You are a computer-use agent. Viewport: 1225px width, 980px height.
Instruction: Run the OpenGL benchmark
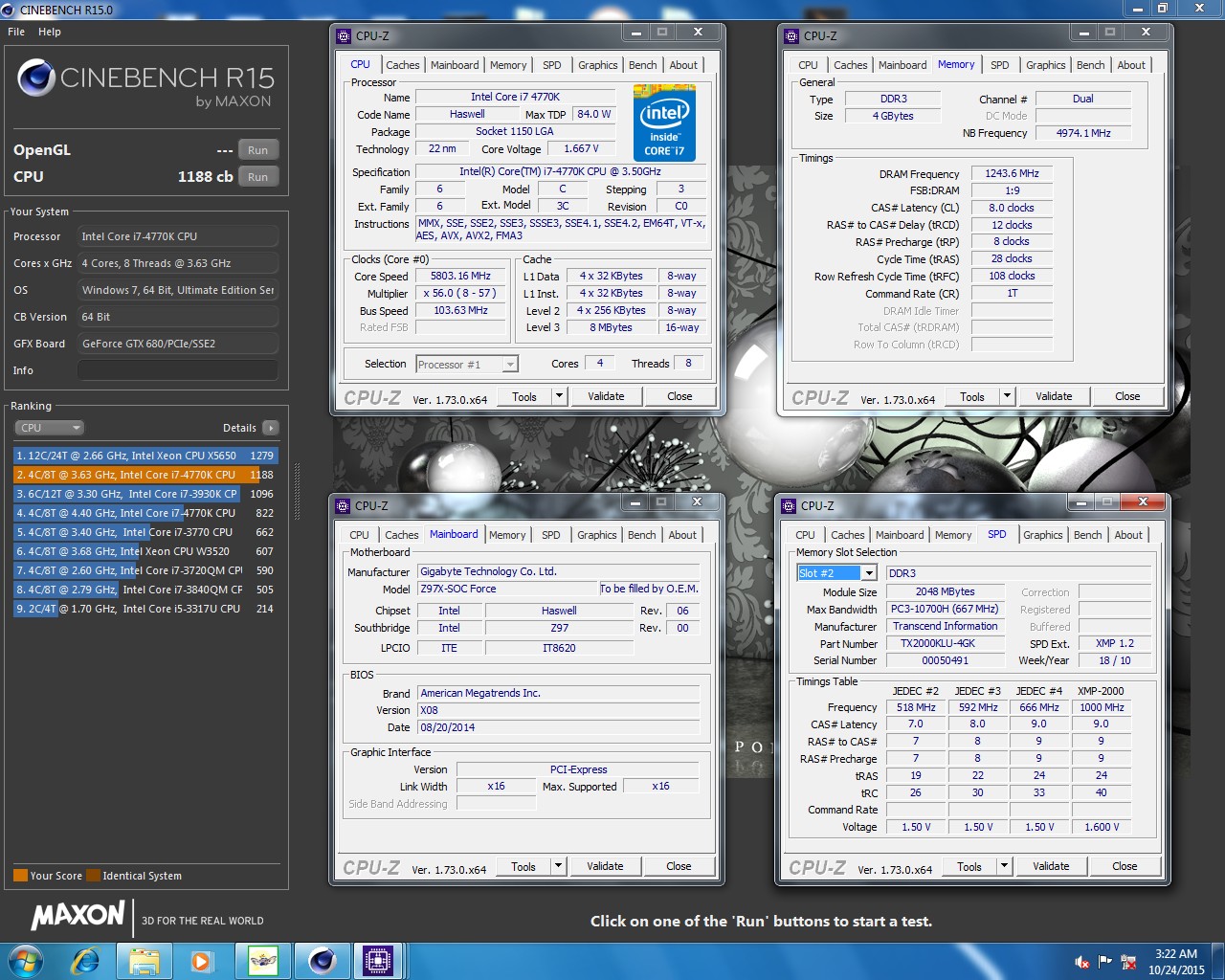coord(258,150)
